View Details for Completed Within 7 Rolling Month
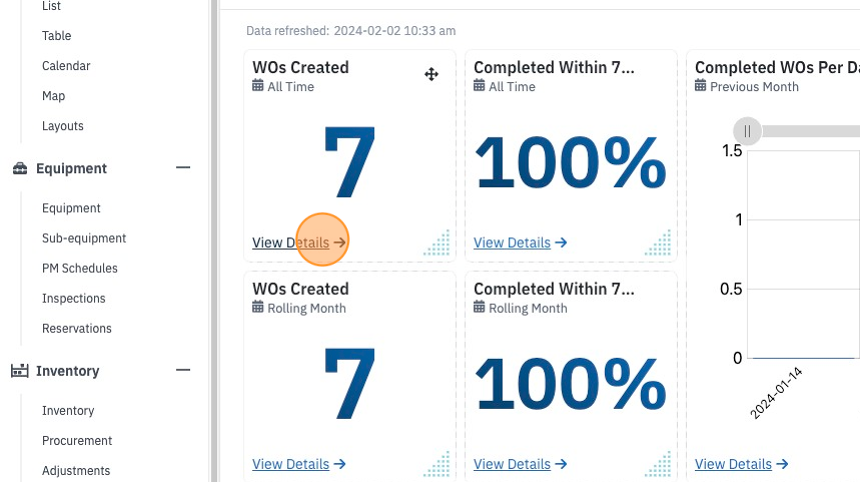This screenshot has height=482, width=860. coord(520,464)
